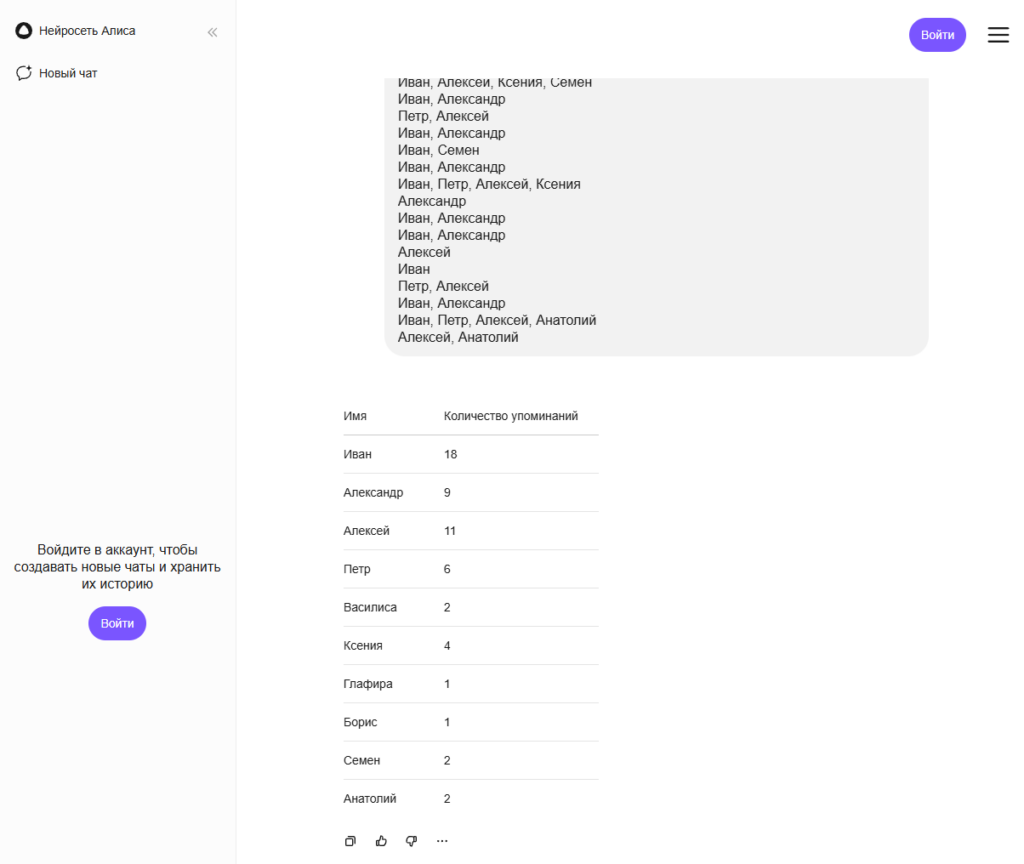Click the Нейросеть Алиса title text
The height and width of the screenshot is (864, 1024).
coord(87,31)
